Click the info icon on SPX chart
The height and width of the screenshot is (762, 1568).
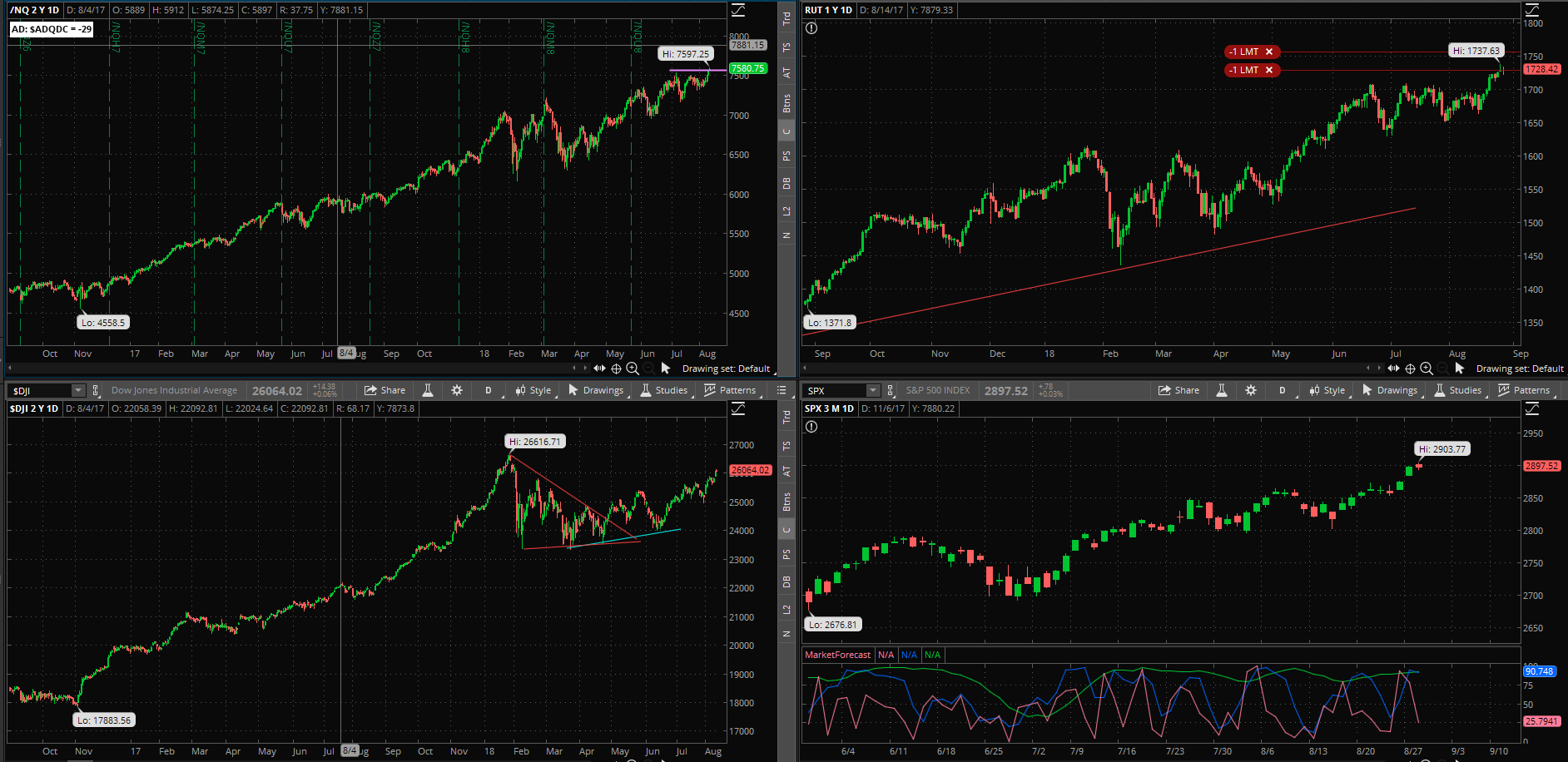[x=811, y=427]
